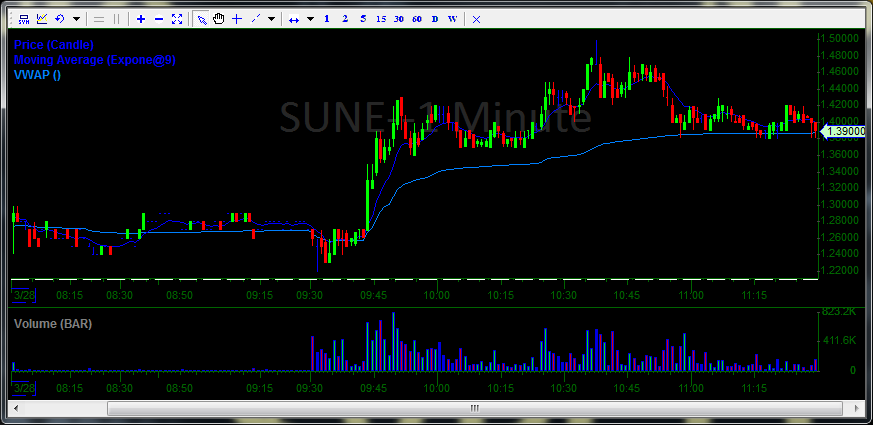The image size is (873, 425).
Task: Select the crosshair cursor tool
Action: coord(237,19)
